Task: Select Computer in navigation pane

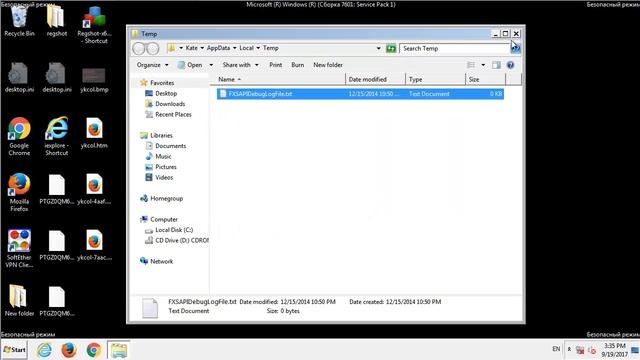Action: (x=164, y=220)
